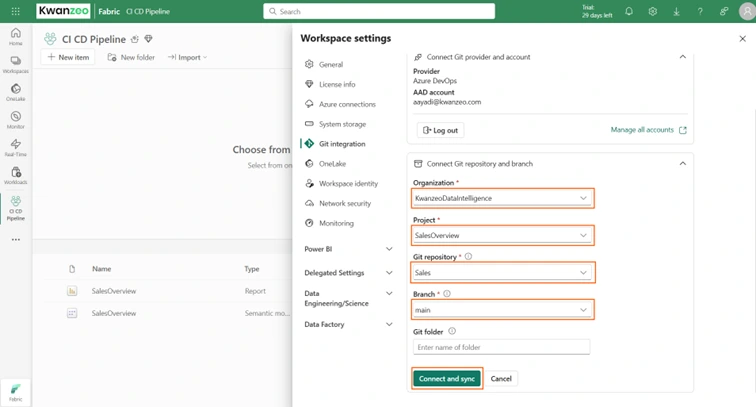Click the icon left of the diamond by title
756x407 pixels.
(x=135, y=39)
